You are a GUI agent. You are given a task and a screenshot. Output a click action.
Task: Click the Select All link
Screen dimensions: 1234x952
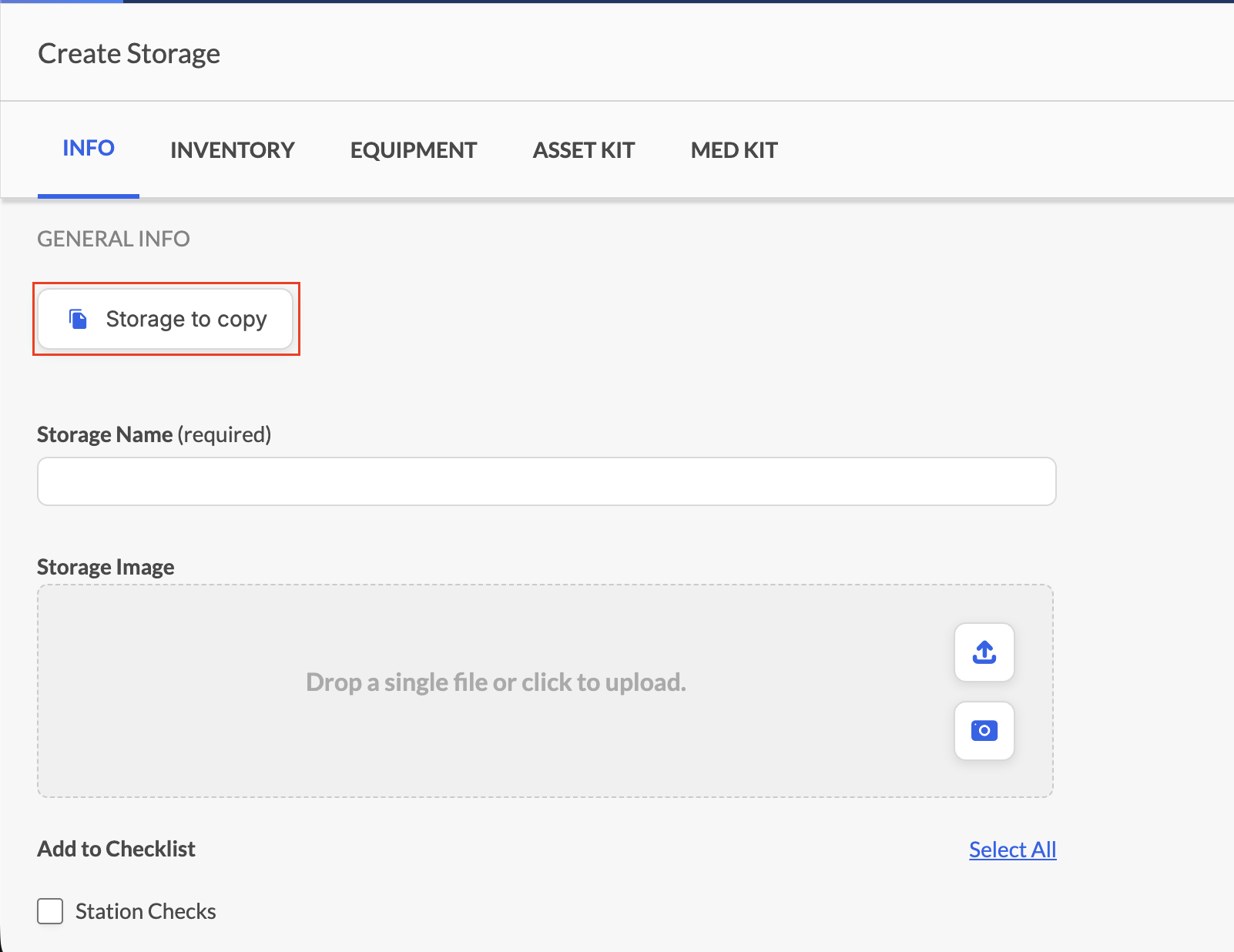tap(1012, 850)
